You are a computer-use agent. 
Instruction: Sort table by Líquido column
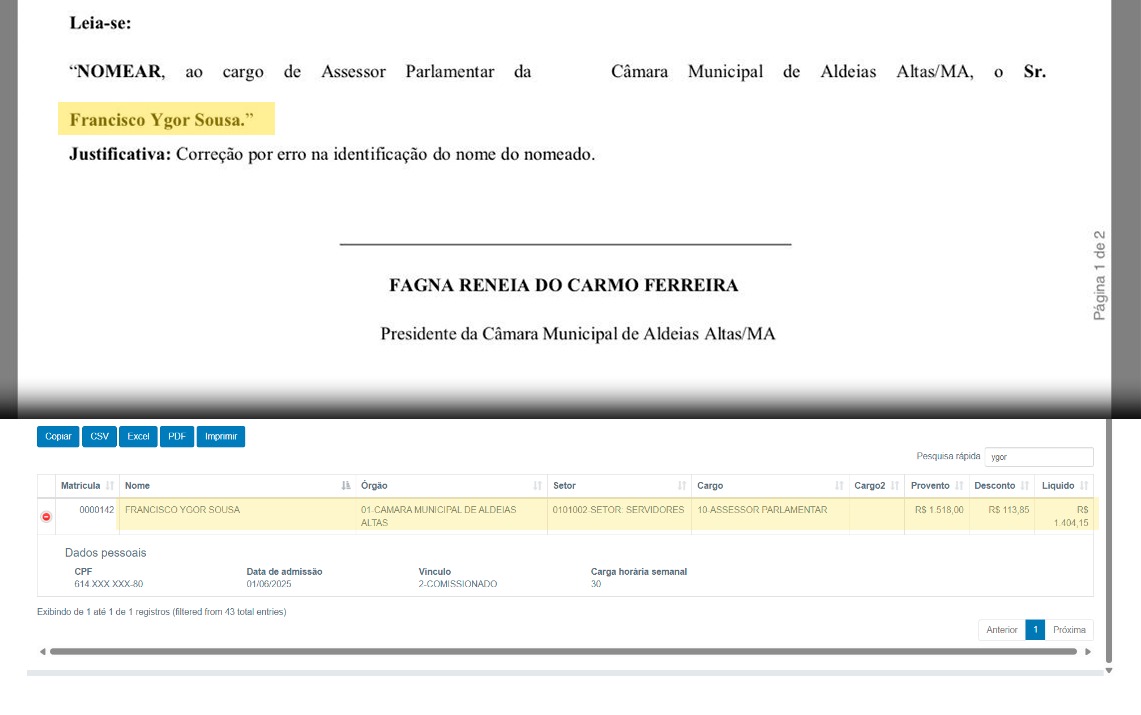point(1064,486)
